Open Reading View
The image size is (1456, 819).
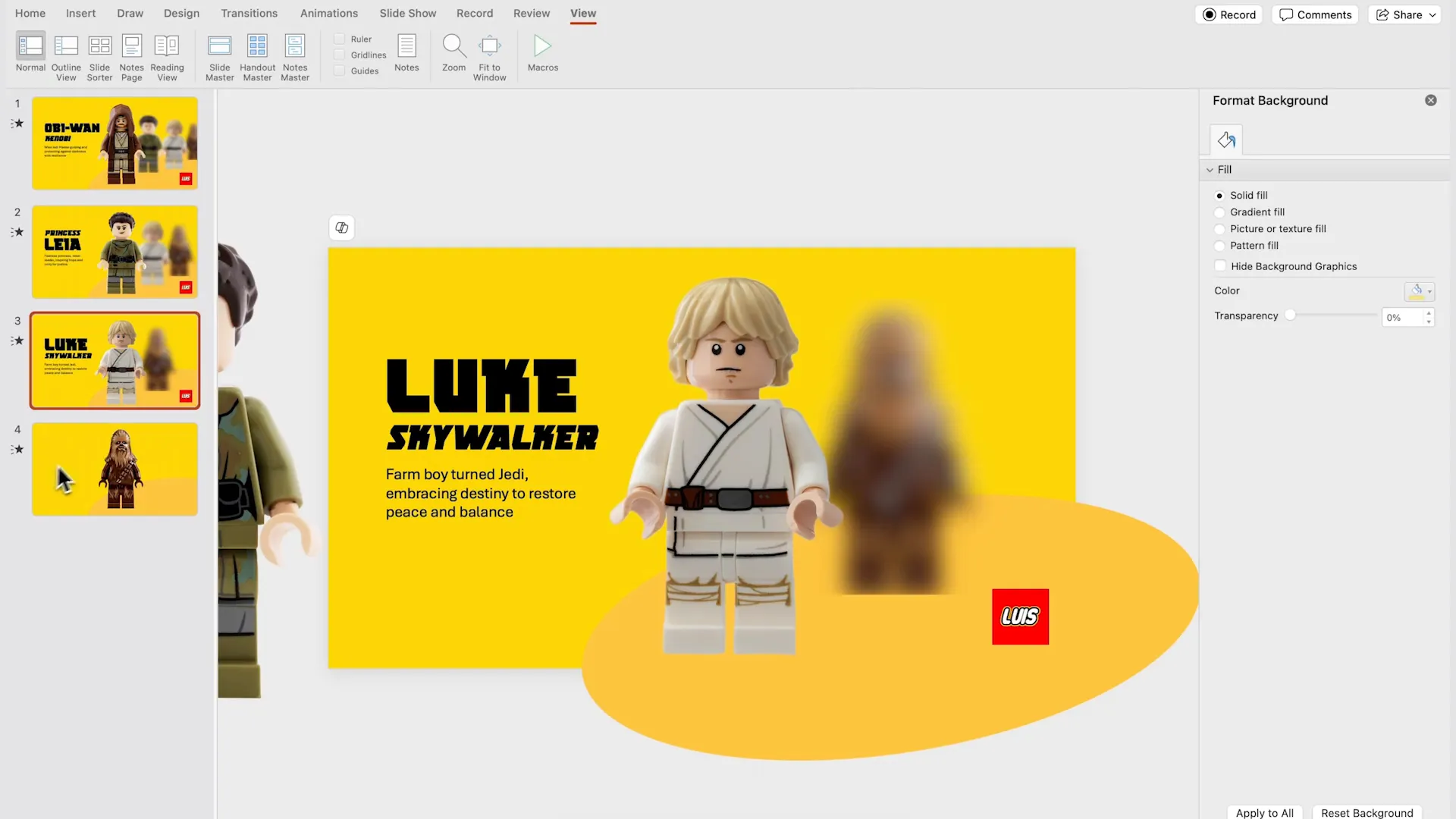(x=167, y=58)
